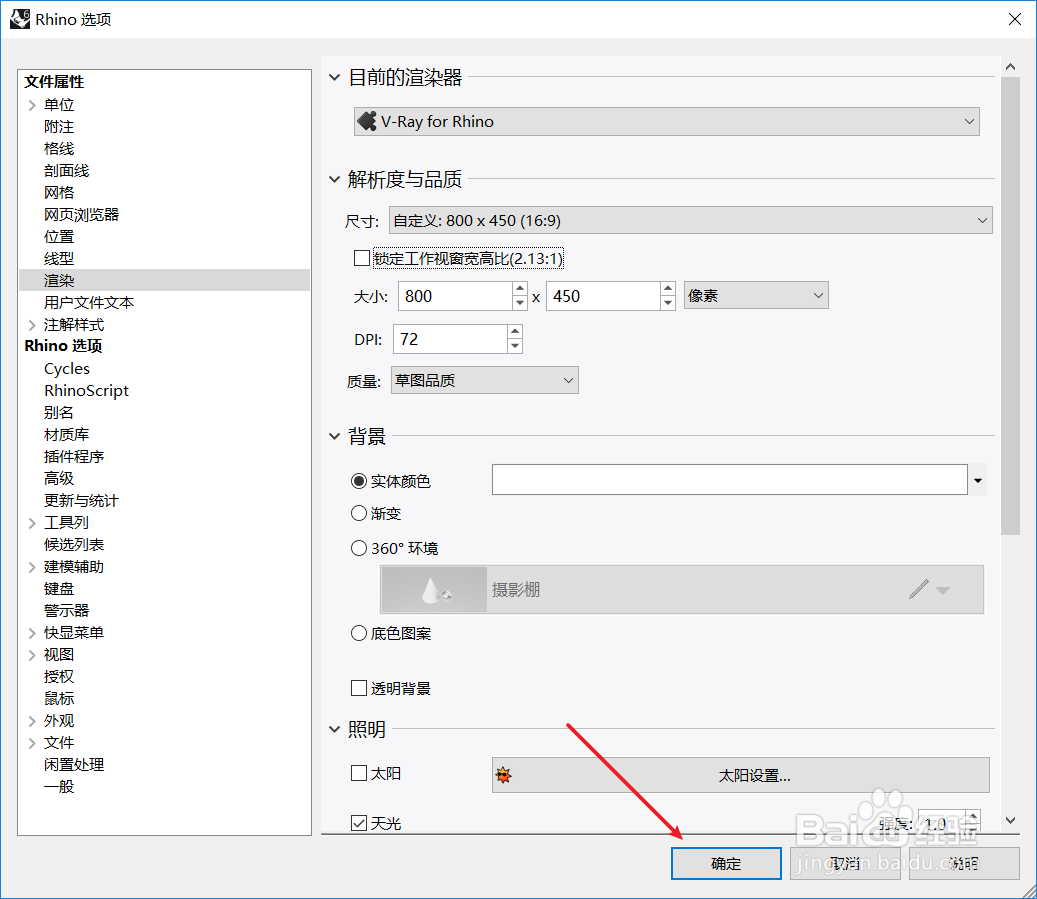This screenshot has width=1037, height=899.
Task: Select 剖面线 in the options tree
Action: pyautogui.click(x=66, y=171)
